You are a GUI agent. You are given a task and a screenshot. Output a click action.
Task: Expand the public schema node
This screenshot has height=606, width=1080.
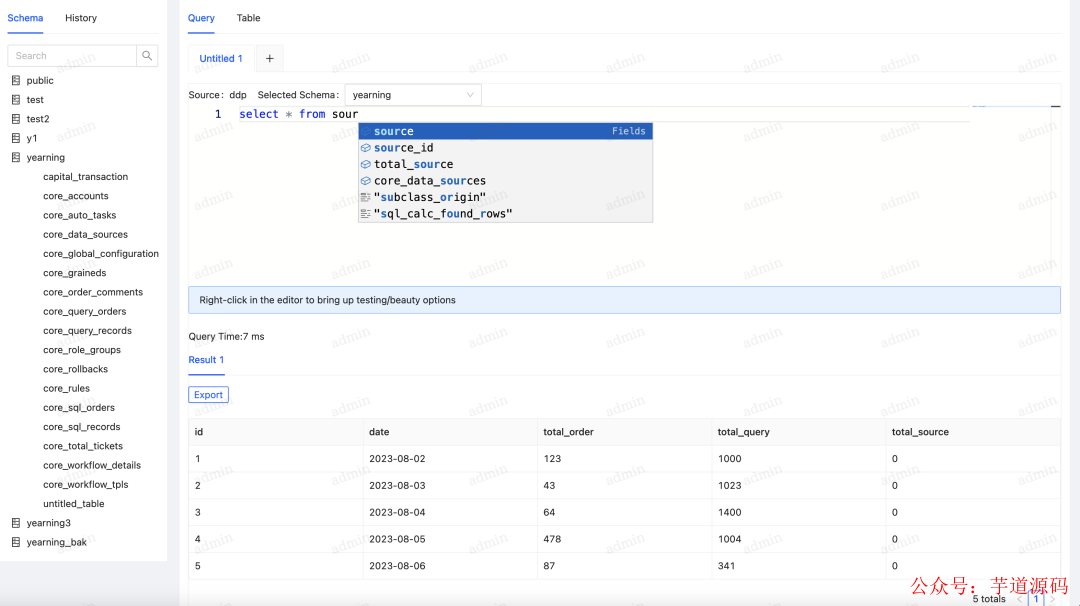click(x=40, y=81)
